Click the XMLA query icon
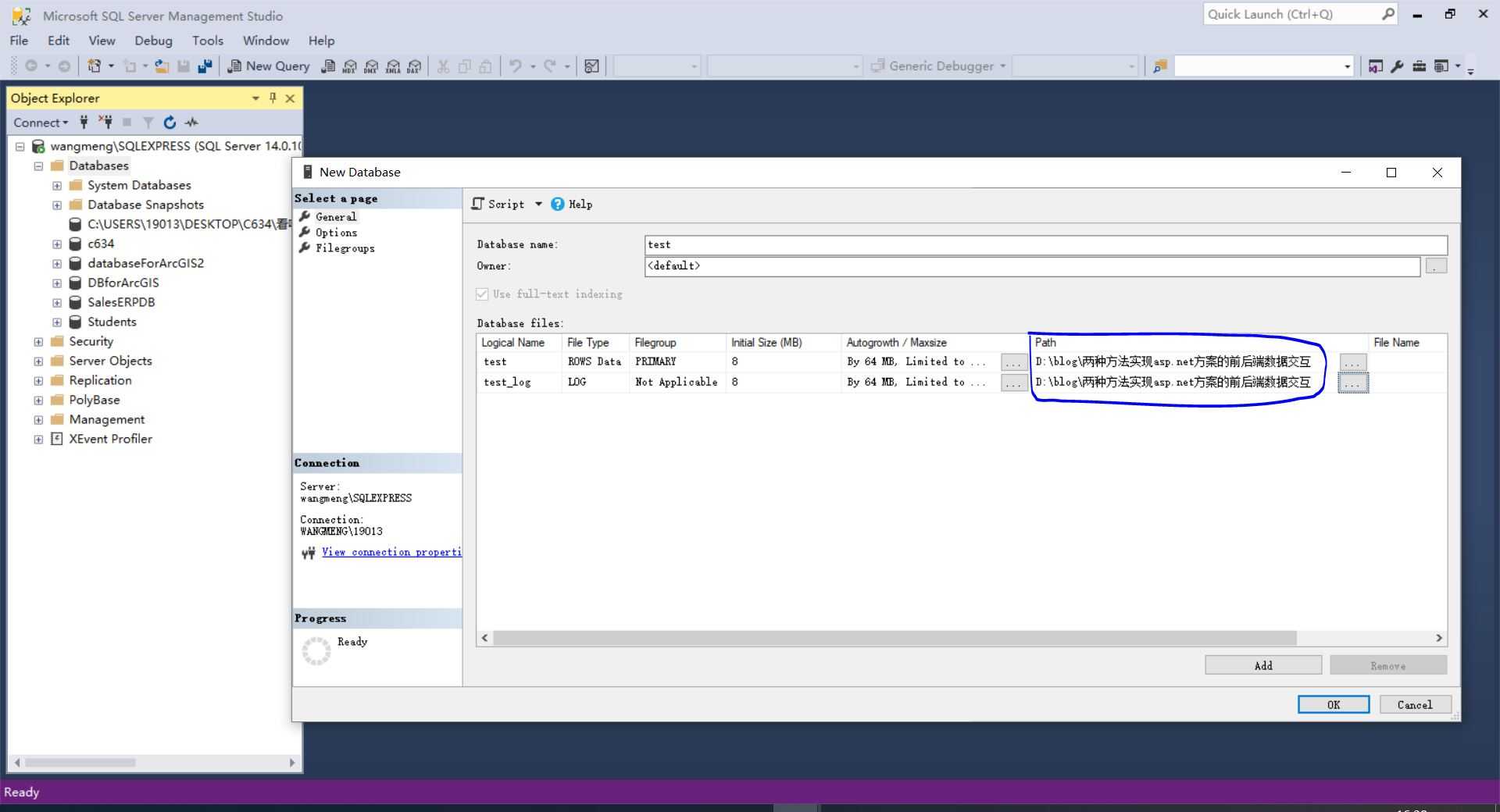Viewport: 1500px width, 812px height. [x=393, y=66]
